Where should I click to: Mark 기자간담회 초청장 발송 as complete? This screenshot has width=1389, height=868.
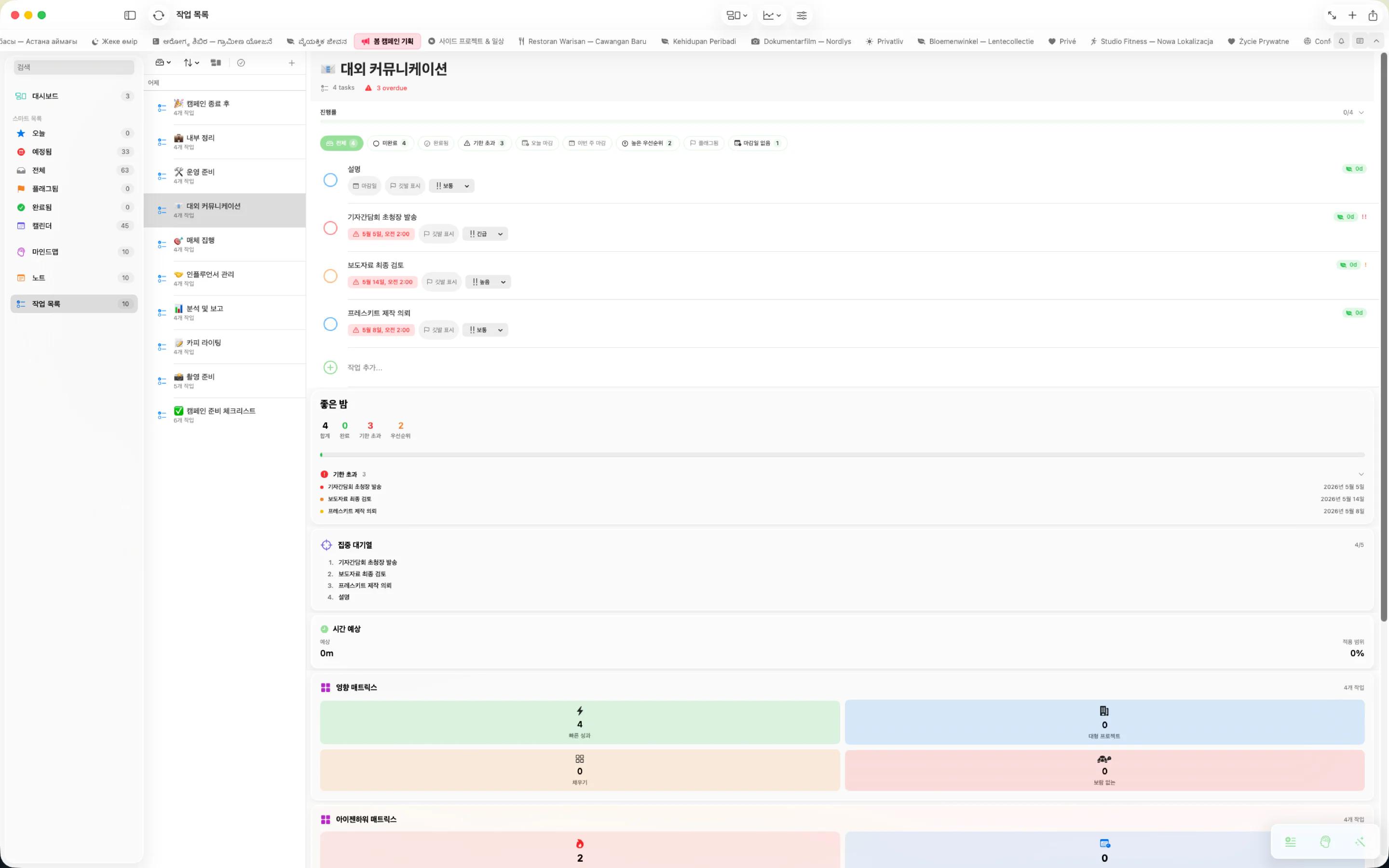pos(330,229)
